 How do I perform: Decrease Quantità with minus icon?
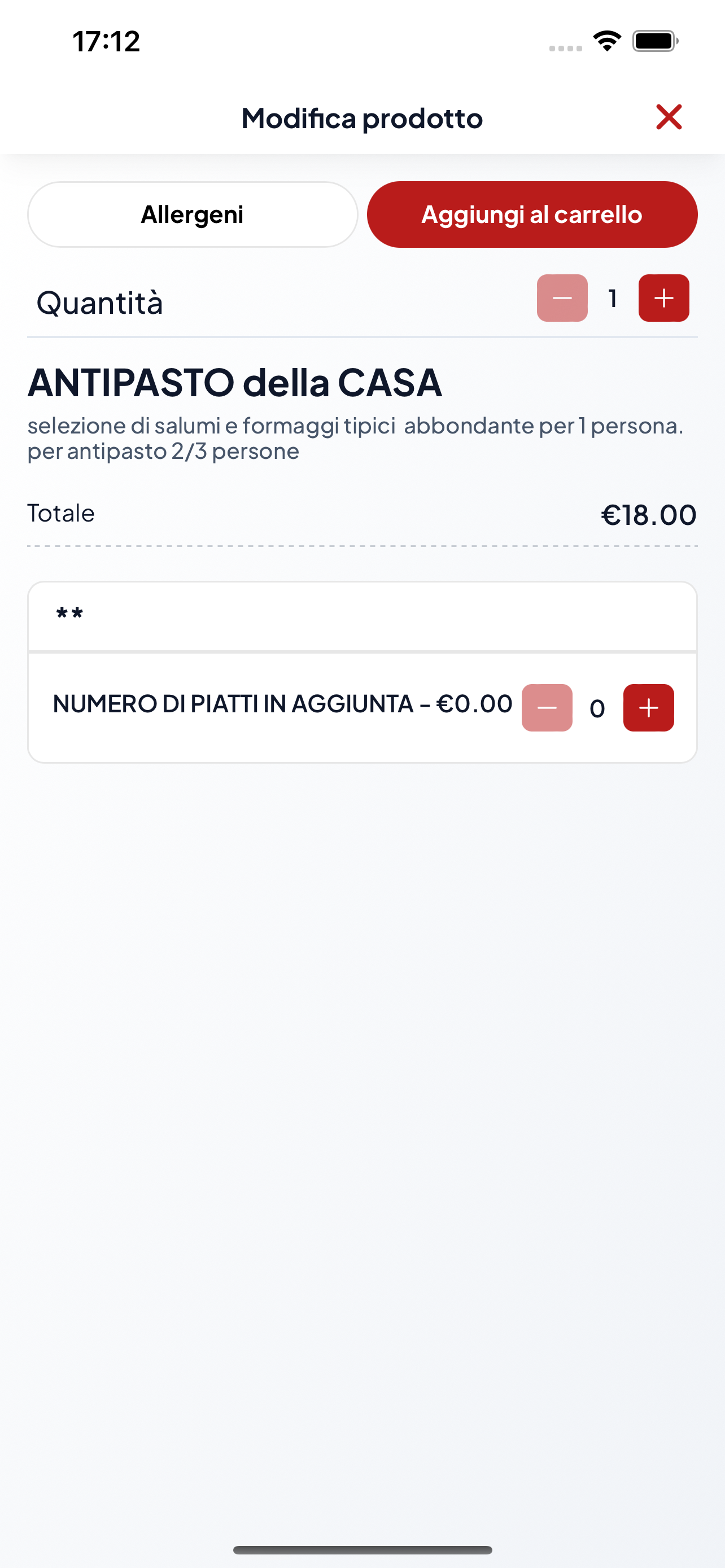tap(562, 297)
